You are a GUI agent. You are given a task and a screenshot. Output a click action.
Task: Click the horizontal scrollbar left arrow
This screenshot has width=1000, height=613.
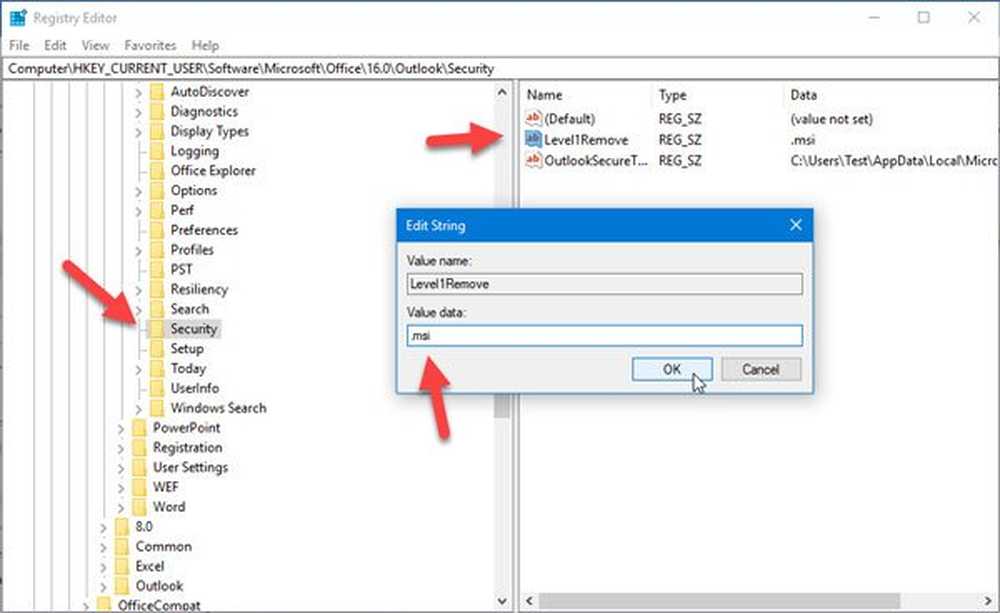click(x=529, y=601)
